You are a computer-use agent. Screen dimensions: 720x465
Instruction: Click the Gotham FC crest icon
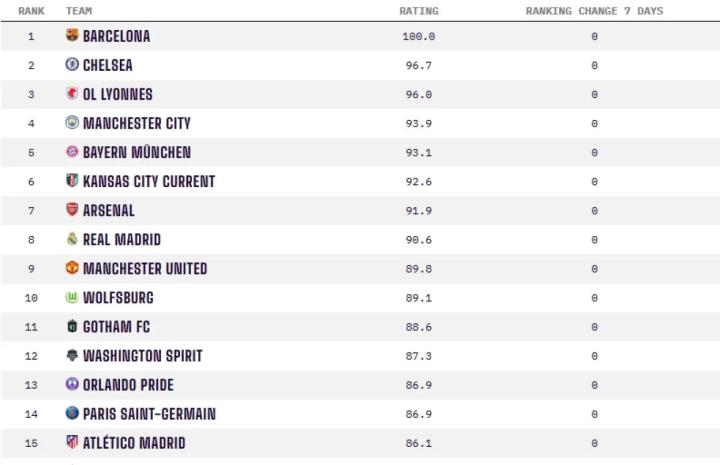72,326
